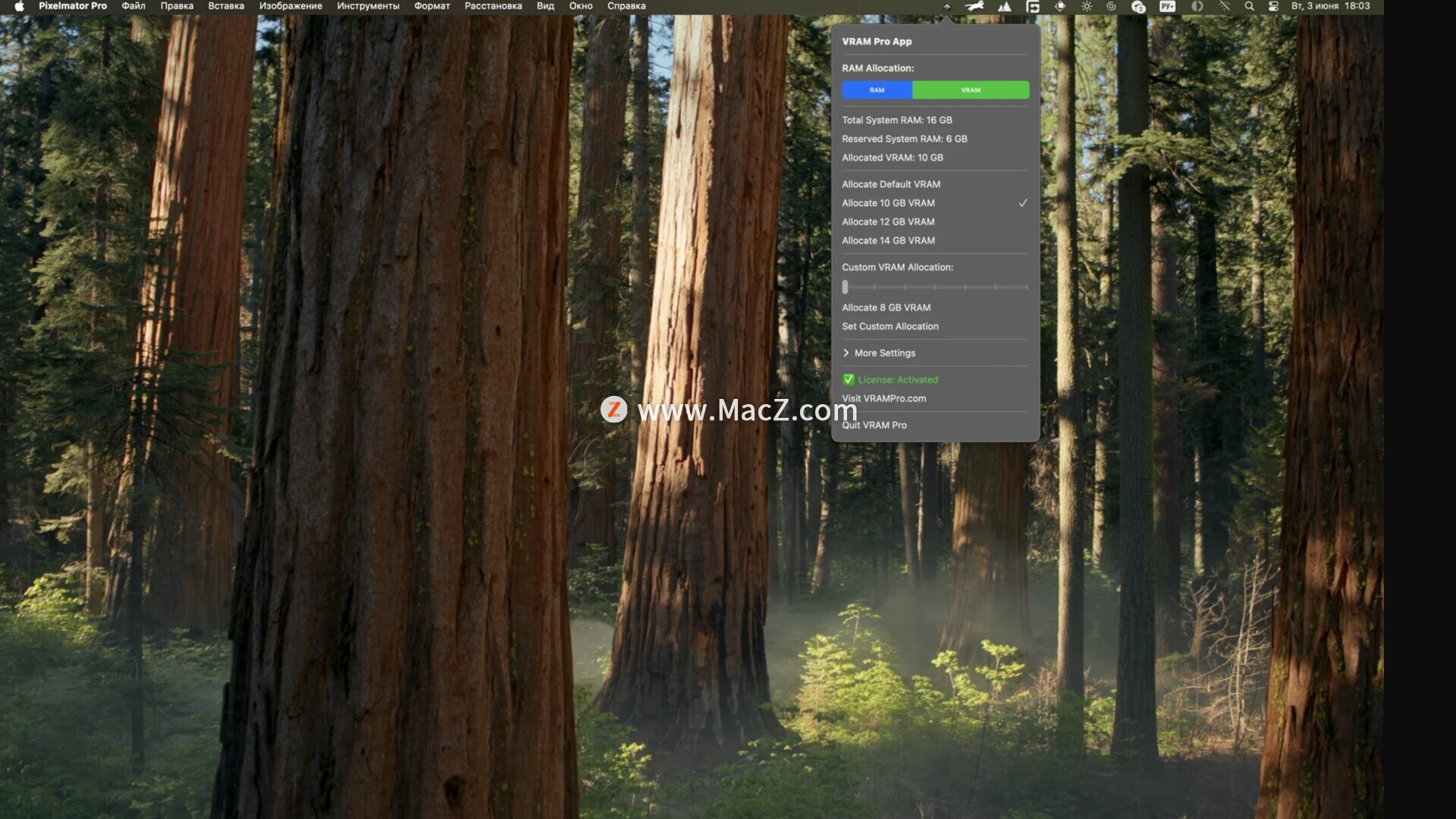Open the Правка menu
Screen dimensions: 1456x819
(177, 6)
